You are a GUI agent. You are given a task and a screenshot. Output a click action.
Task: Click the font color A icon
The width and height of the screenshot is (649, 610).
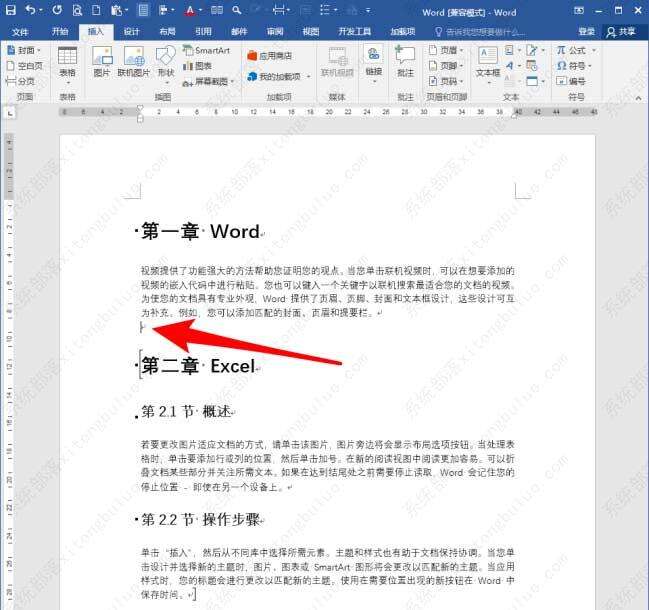point(190,11)
